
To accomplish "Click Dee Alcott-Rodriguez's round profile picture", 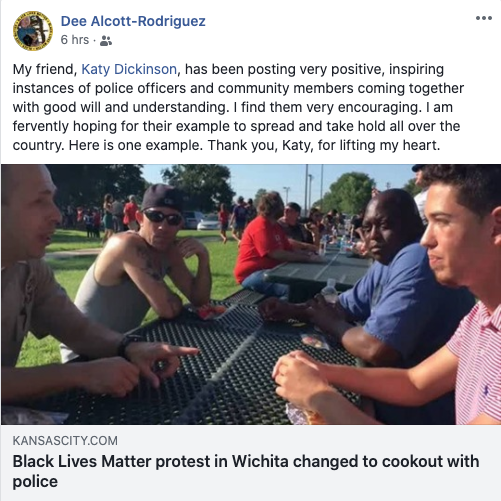I will 33,31.
